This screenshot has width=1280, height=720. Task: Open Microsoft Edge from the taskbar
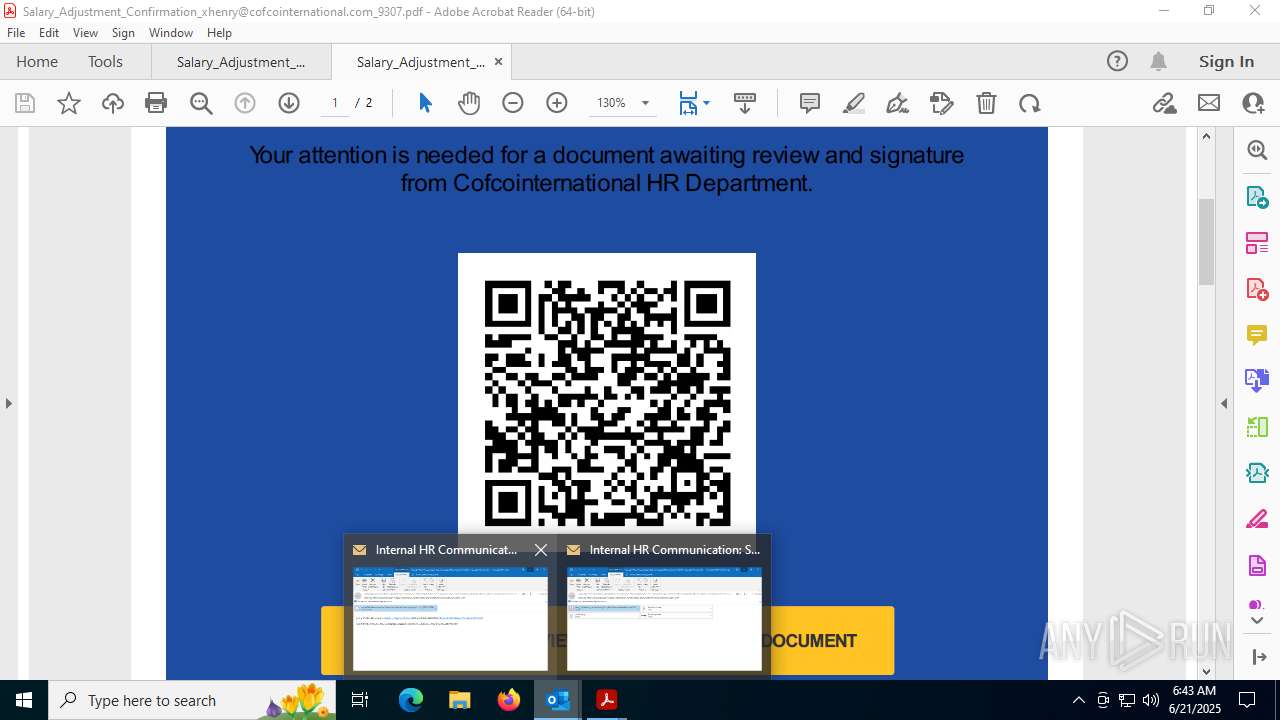pos(411,700)
